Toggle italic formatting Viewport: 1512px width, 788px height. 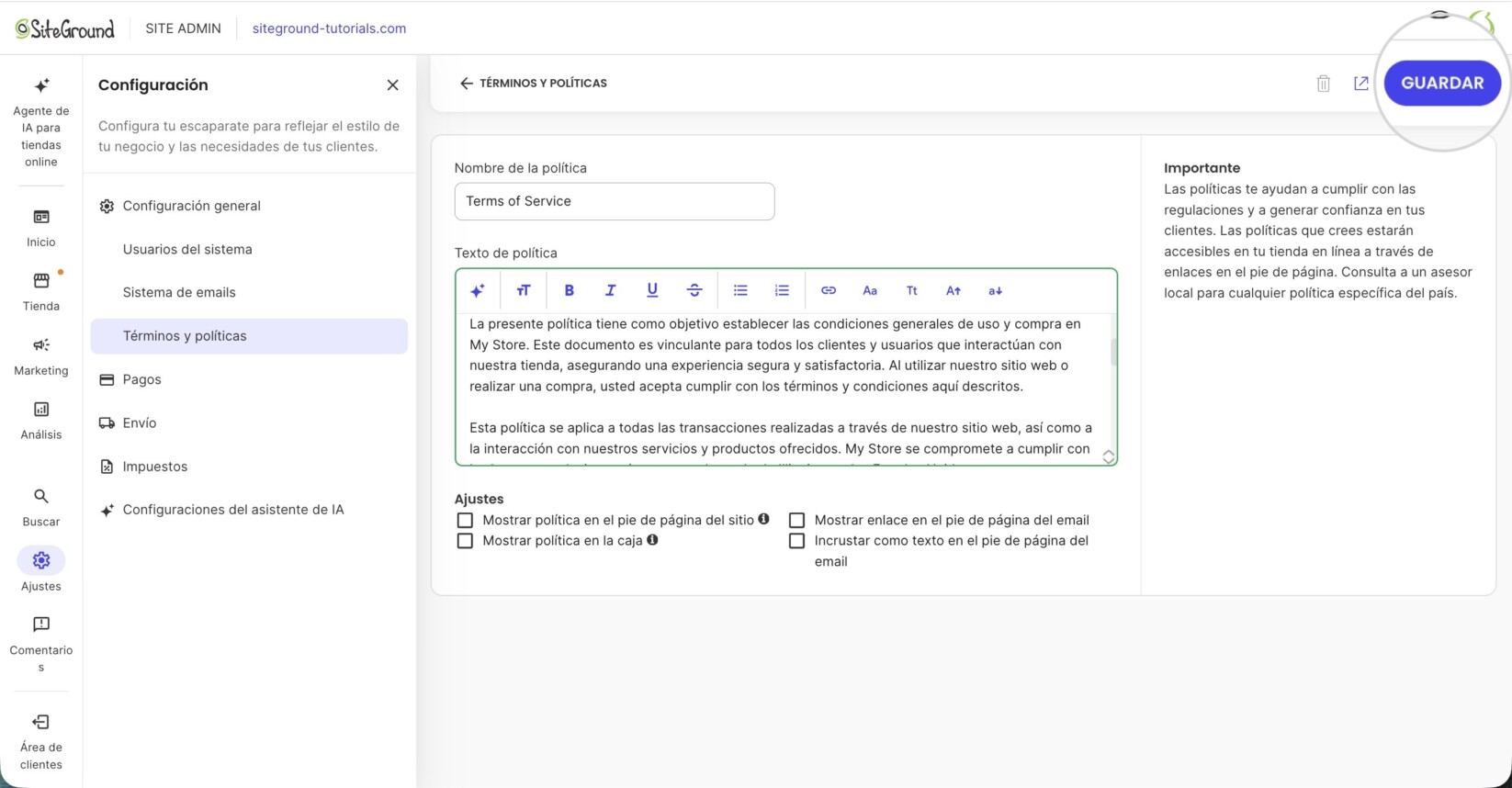click(x=610, y=290)
